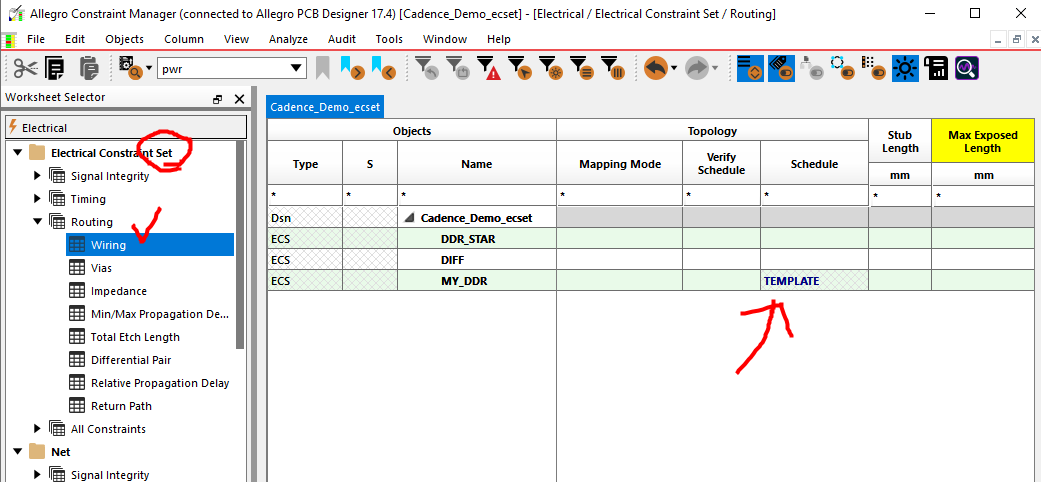The image size is (1041, 482).
Task: Open the Differential Pair worksheet
Action: pyautogui.click(x=131, y=360)
